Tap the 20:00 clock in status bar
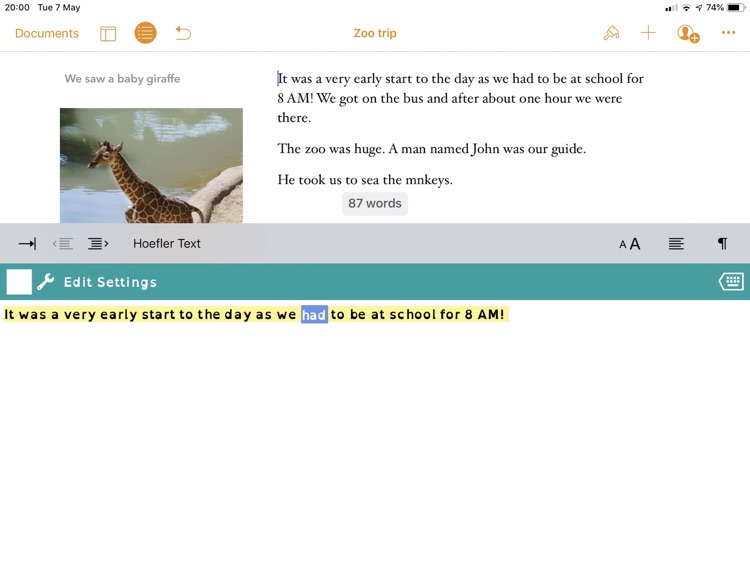The image size is (750, 562). click(x=17, y=8)
